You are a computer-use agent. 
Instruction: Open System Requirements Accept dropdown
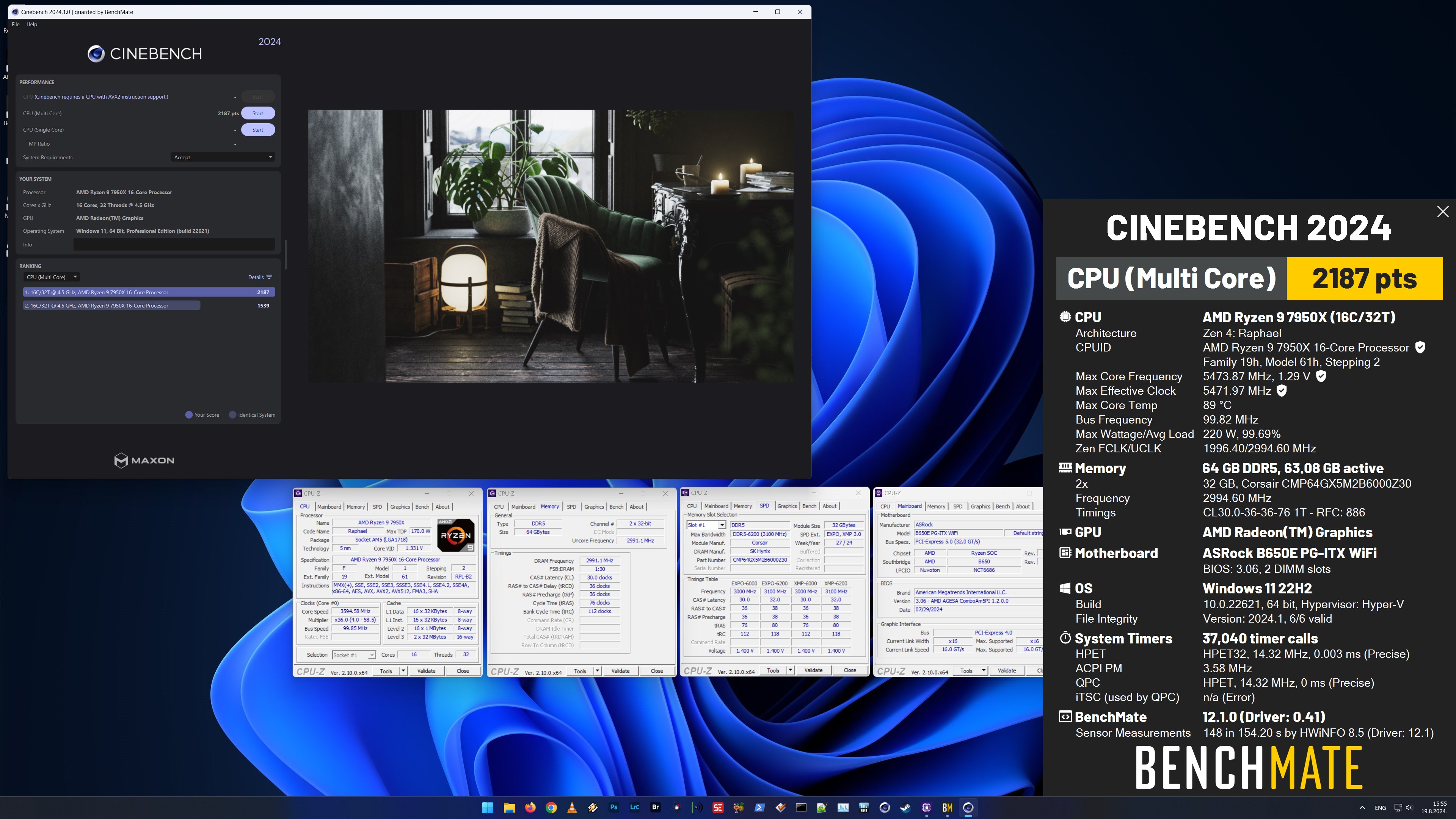tap(223, 157)
